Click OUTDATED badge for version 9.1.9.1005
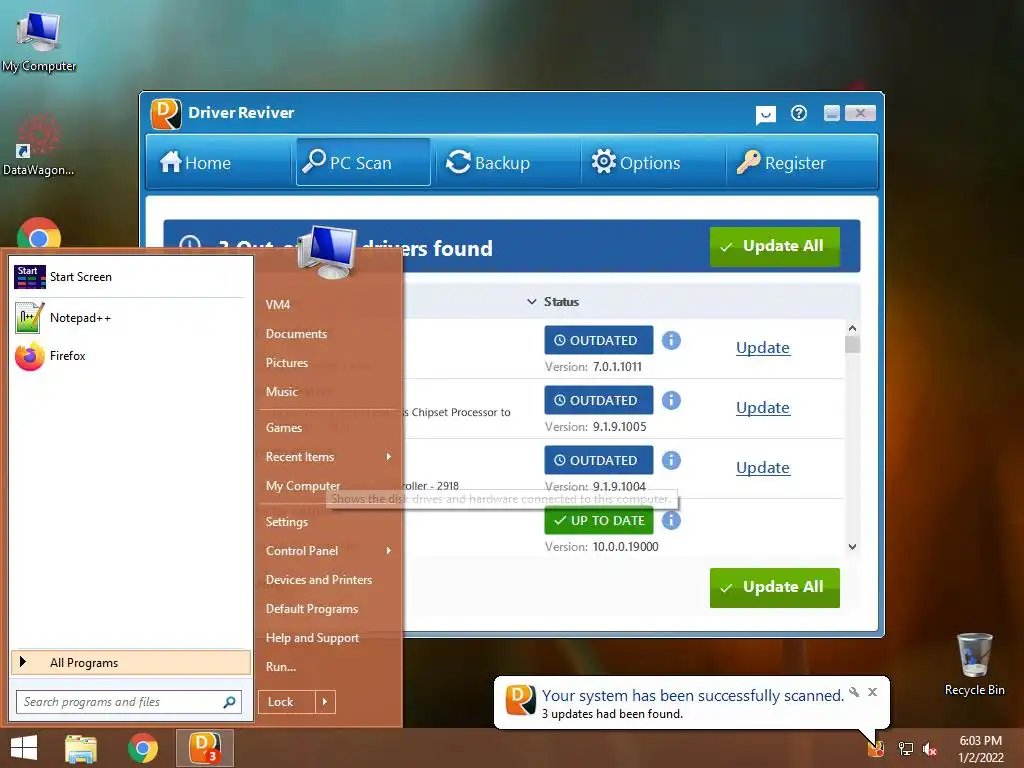1024x768 pixels. tap(598, 400)
